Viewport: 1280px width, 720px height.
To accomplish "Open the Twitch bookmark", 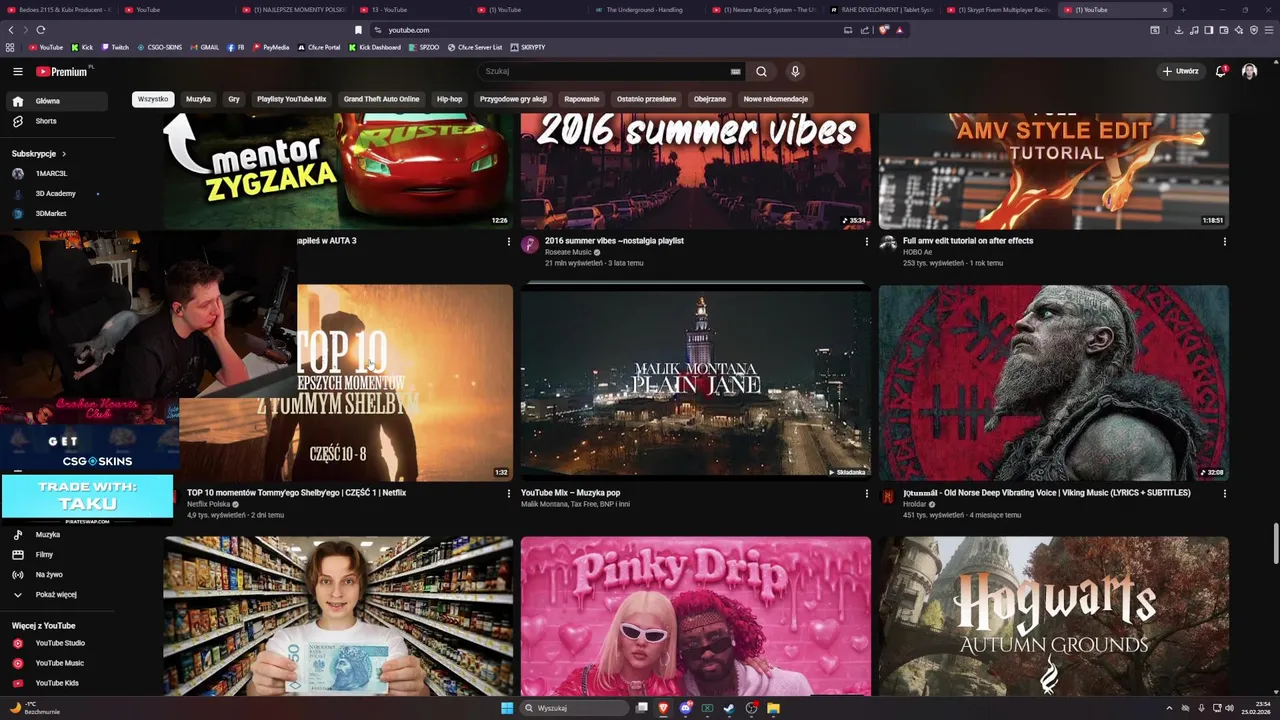I will 115,47.
